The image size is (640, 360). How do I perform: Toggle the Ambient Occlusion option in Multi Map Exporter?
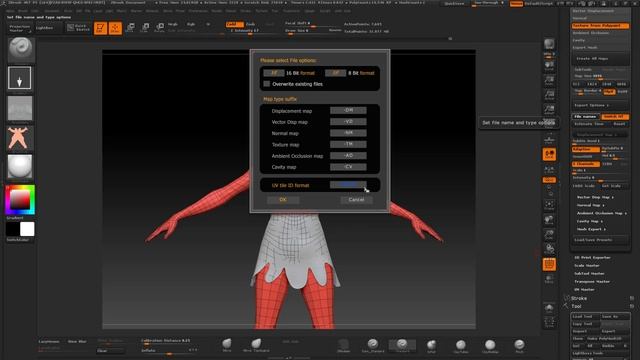click(x=600, y=33)
